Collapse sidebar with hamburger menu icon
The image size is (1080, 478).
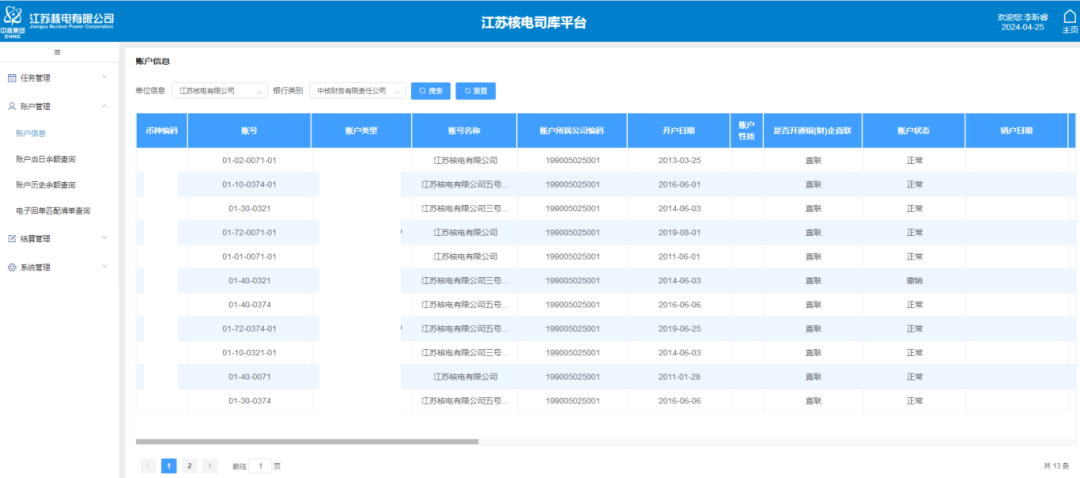click(57, 51)
